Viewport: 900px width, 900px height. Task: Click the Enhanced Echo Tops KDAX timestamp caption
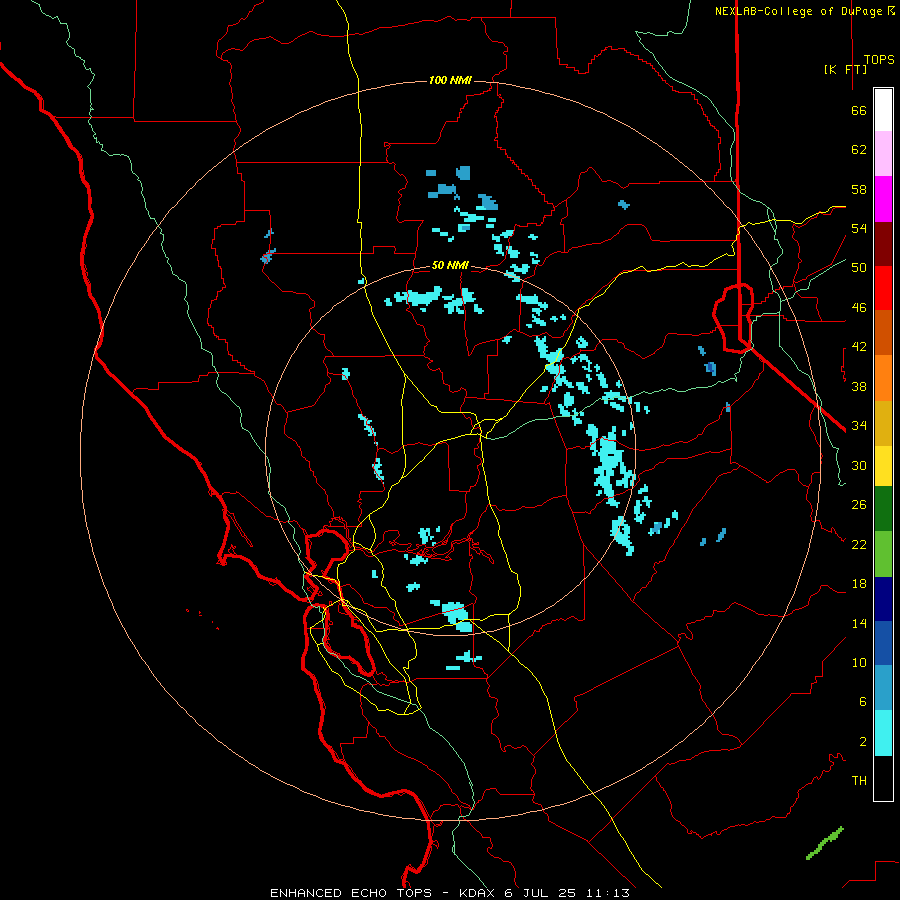point(450,893)
